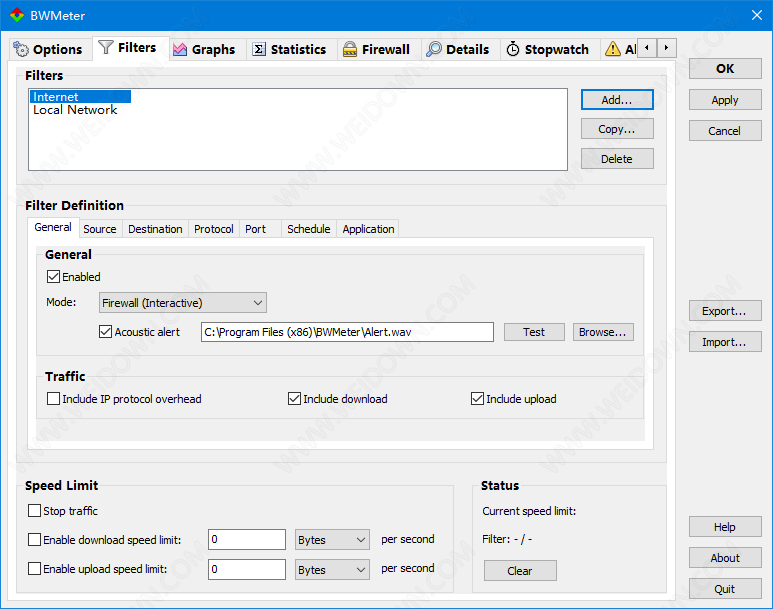The width and height of the screenshot is (773, 609).
Task: Click the chart icon on Graphs tab
Action: tap(180, 49)
